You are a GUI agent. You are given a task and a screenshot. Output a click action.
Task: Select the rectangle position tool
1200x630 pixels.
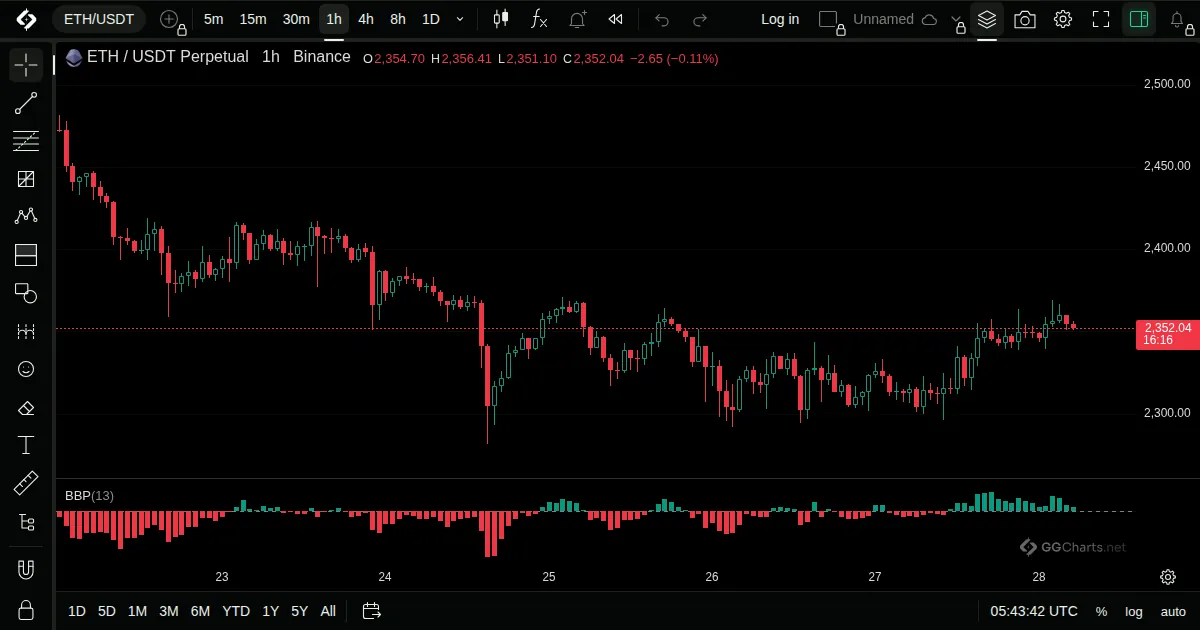(x=26, y=255)
